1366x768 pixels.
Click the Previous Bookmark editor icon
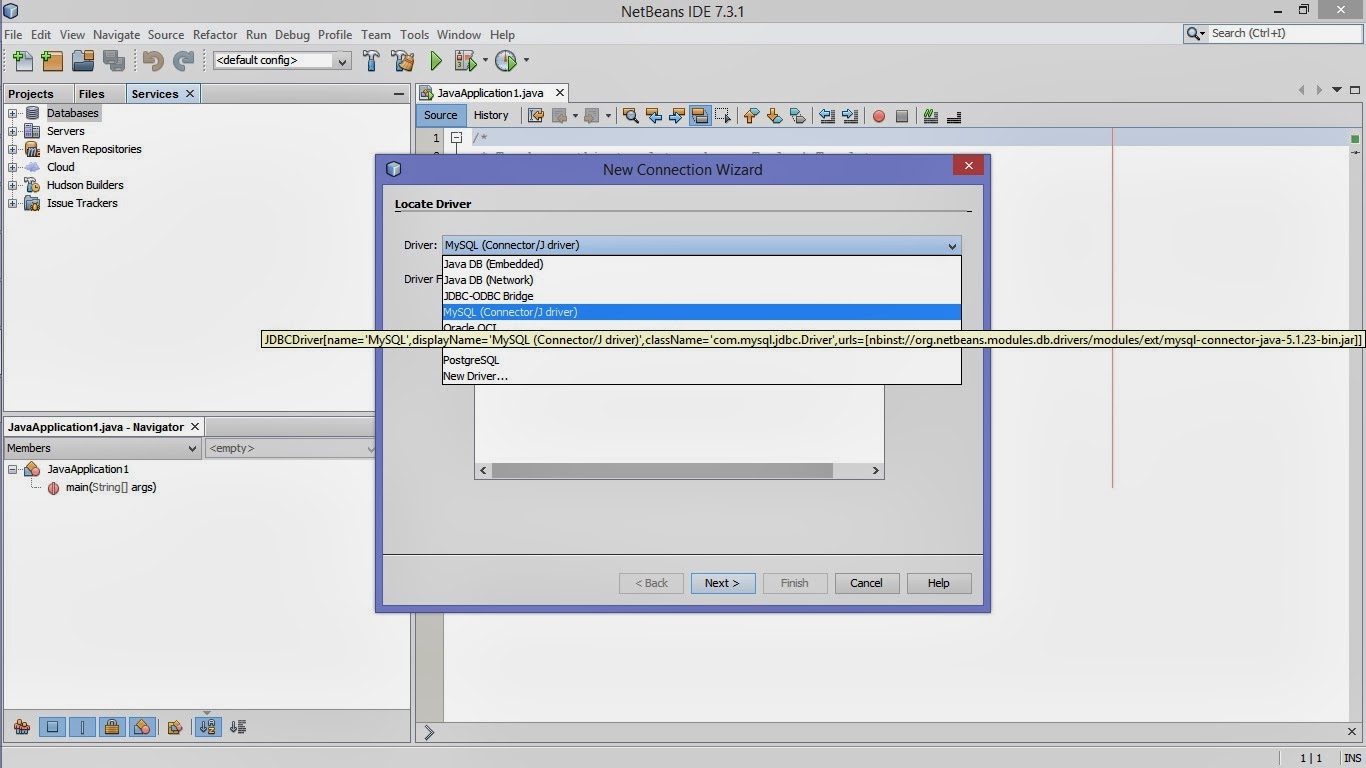coord(752,116)
